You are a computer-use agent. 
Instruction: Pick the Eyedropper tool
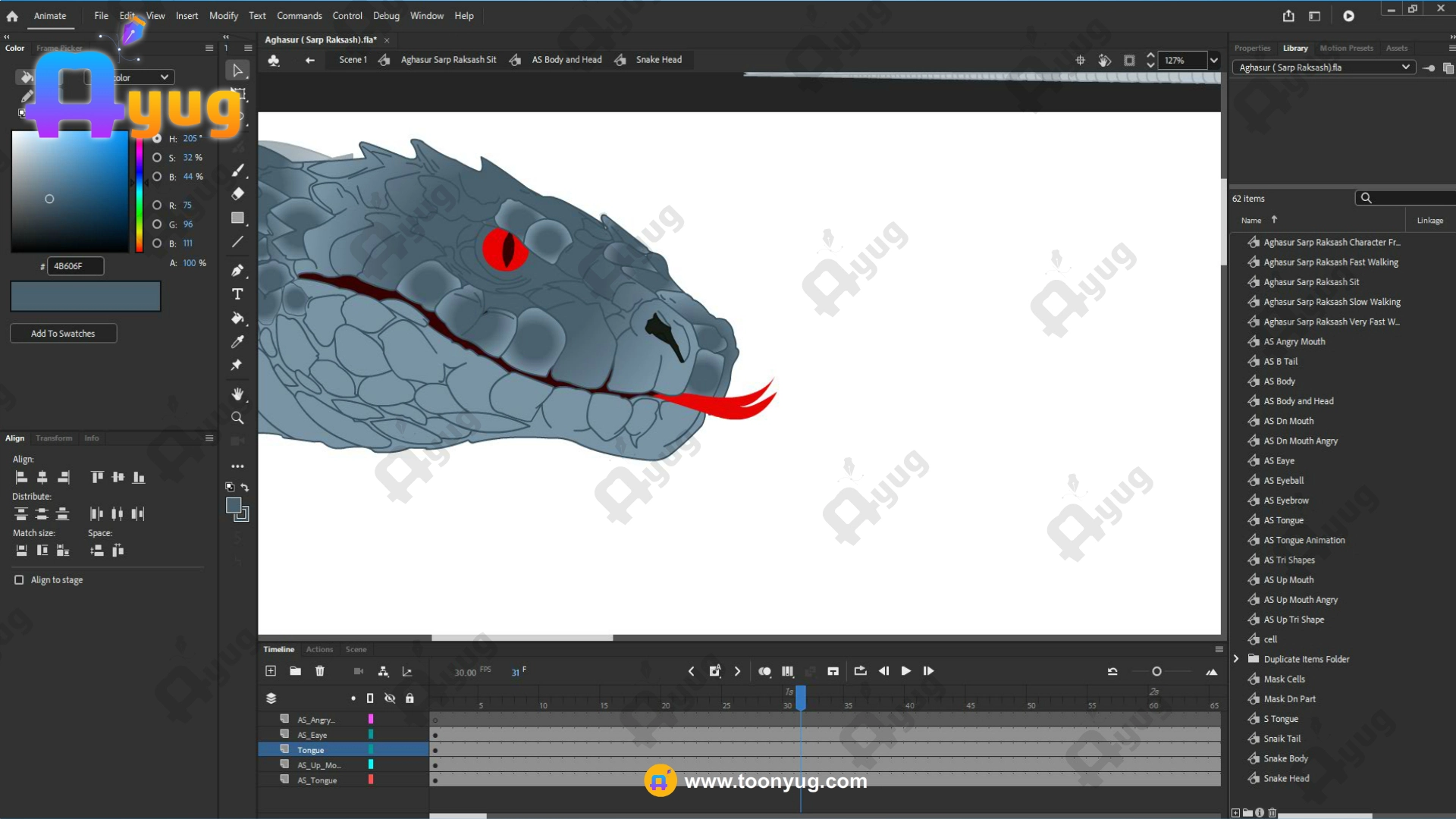click(237, 342)
